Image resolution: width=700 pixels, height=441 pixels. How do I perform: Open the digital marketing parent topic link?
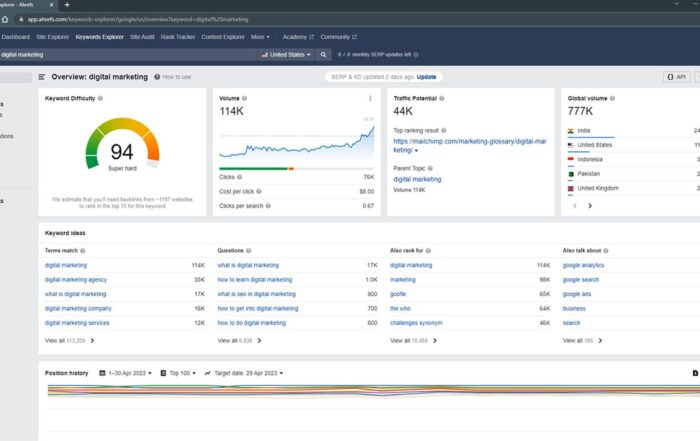pos(417,179)
